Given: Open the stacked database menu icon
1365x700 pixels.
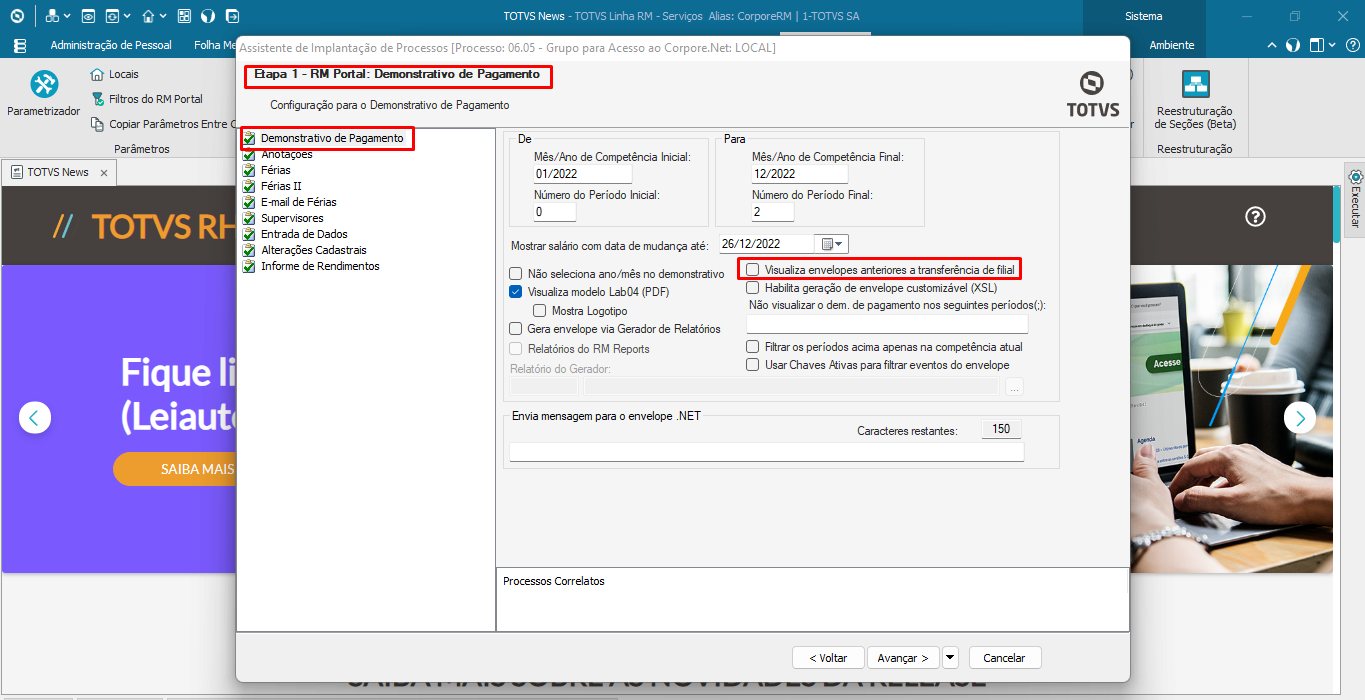Looking at the screenshot, I should (20, 45).
